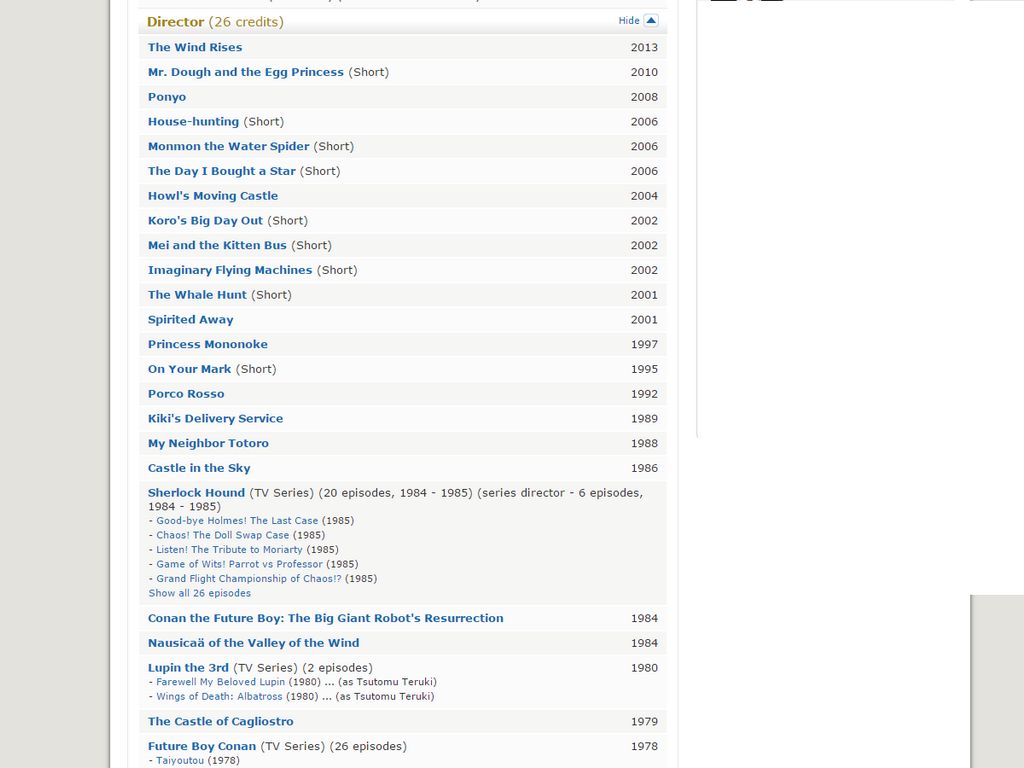
Task: Click the Hide link for Director credits
Action: (628, 21)
